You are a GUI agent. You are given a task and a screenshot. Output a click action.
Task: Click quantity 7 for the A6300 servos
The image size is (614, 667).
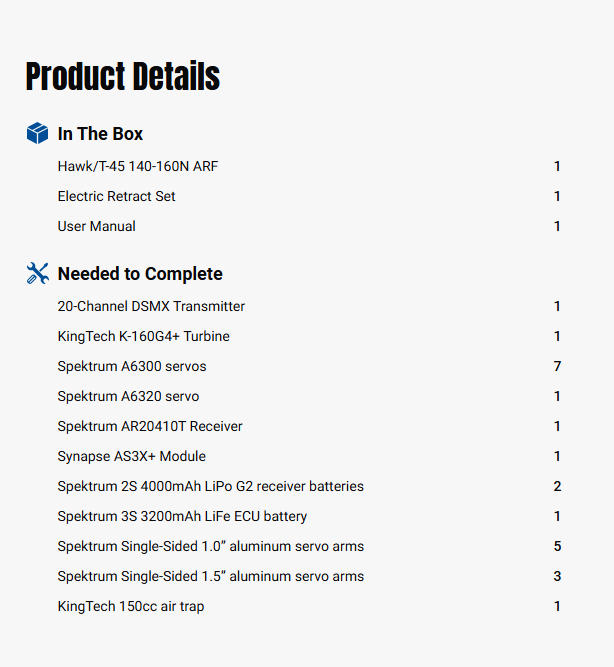[x=557, y=366]
